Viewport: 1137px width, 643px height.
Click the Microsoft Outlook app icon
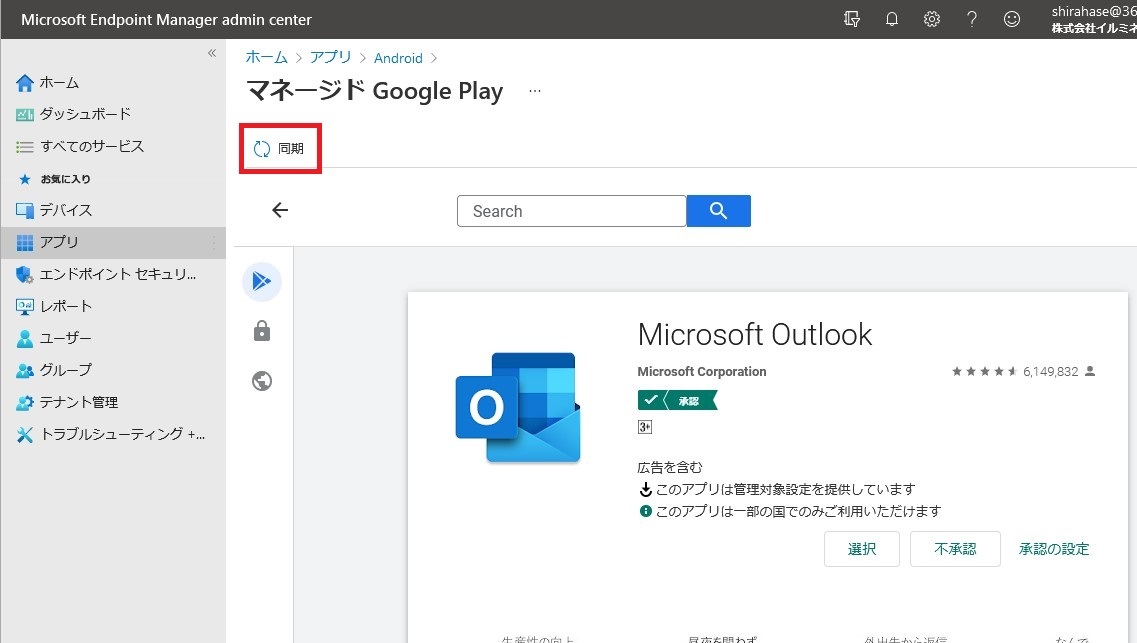pyautogui.click(x=518, y=407)
